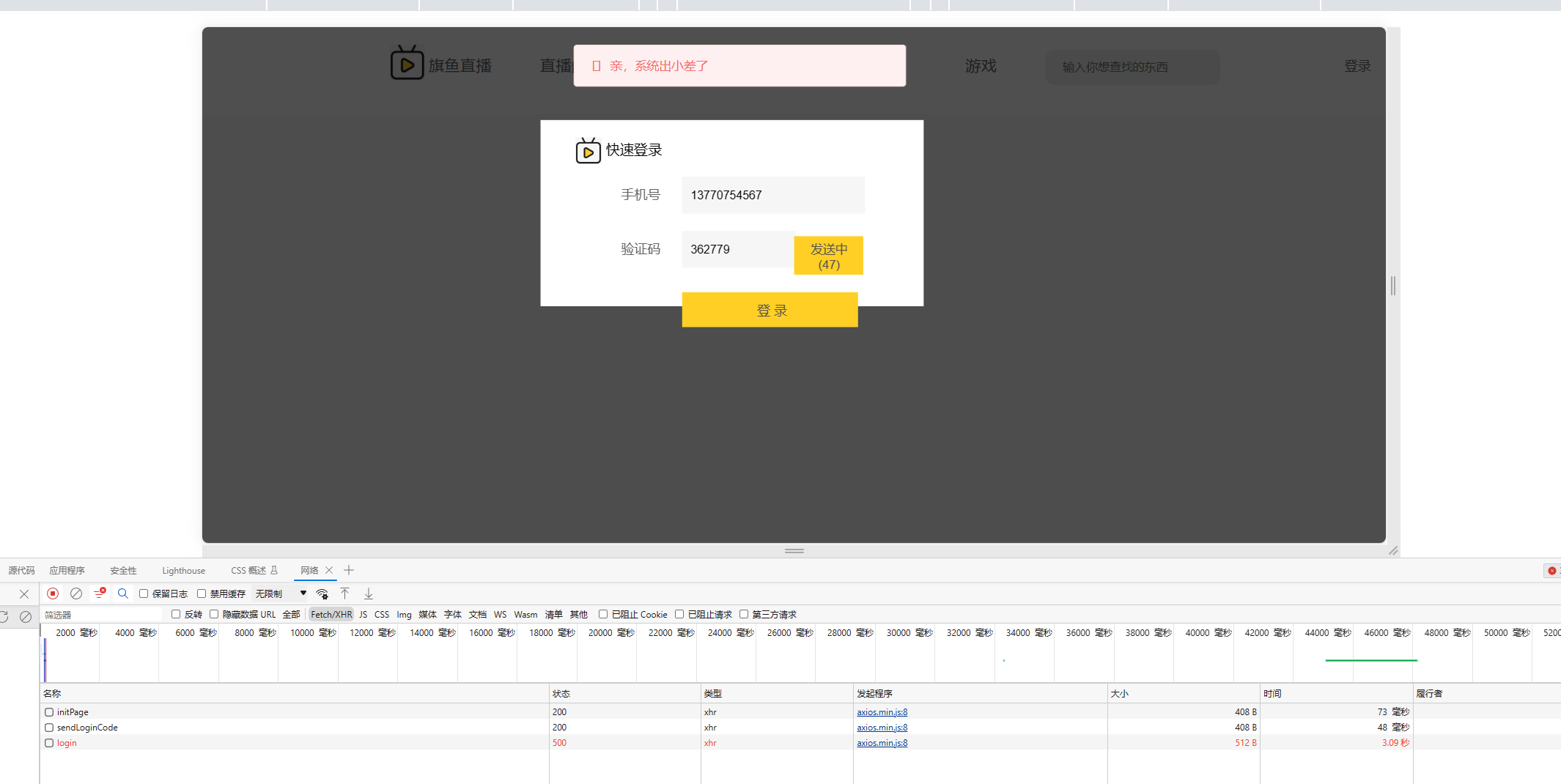The height and width of the screenshot is (784, 1561).
Task: Switch to the 源代码 DevTools tab
Action: (x=21, y=571)
